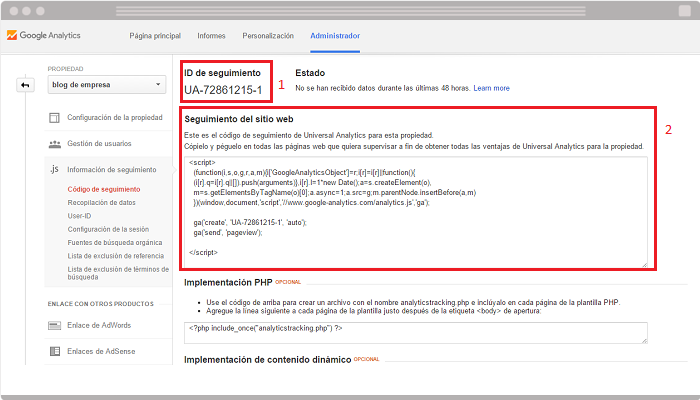Click the Configuración de la propiedad icon
This screenshot has height=400, width=700.
tap(56, 118)
